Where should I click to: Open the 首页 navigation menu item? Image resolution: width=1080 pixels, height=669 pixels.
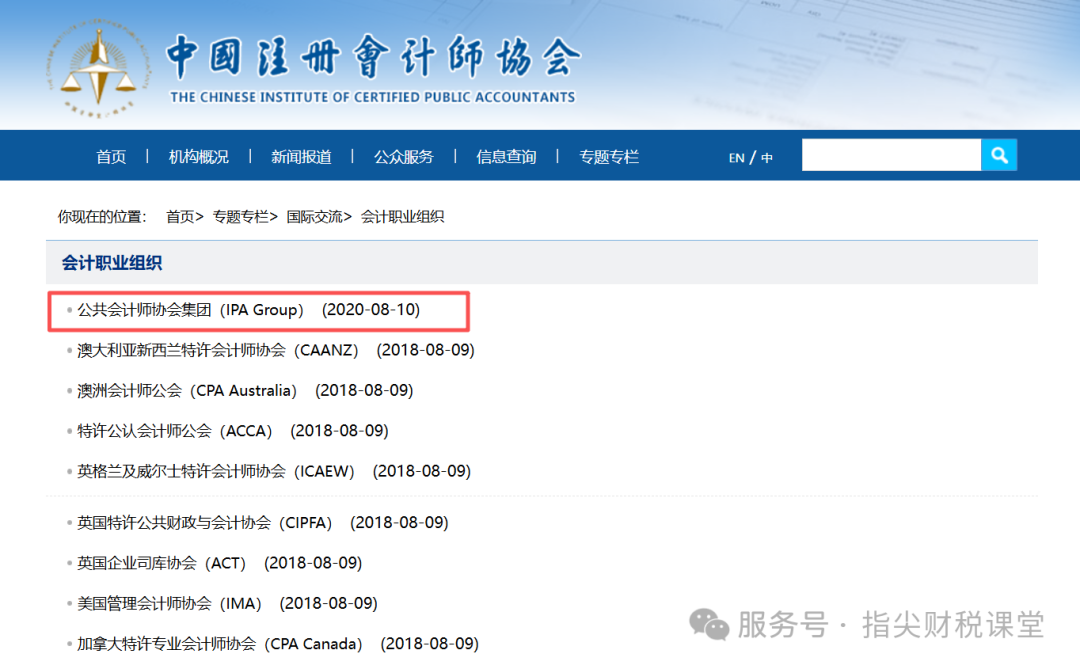pyautogui.click(x=111, y=157)
